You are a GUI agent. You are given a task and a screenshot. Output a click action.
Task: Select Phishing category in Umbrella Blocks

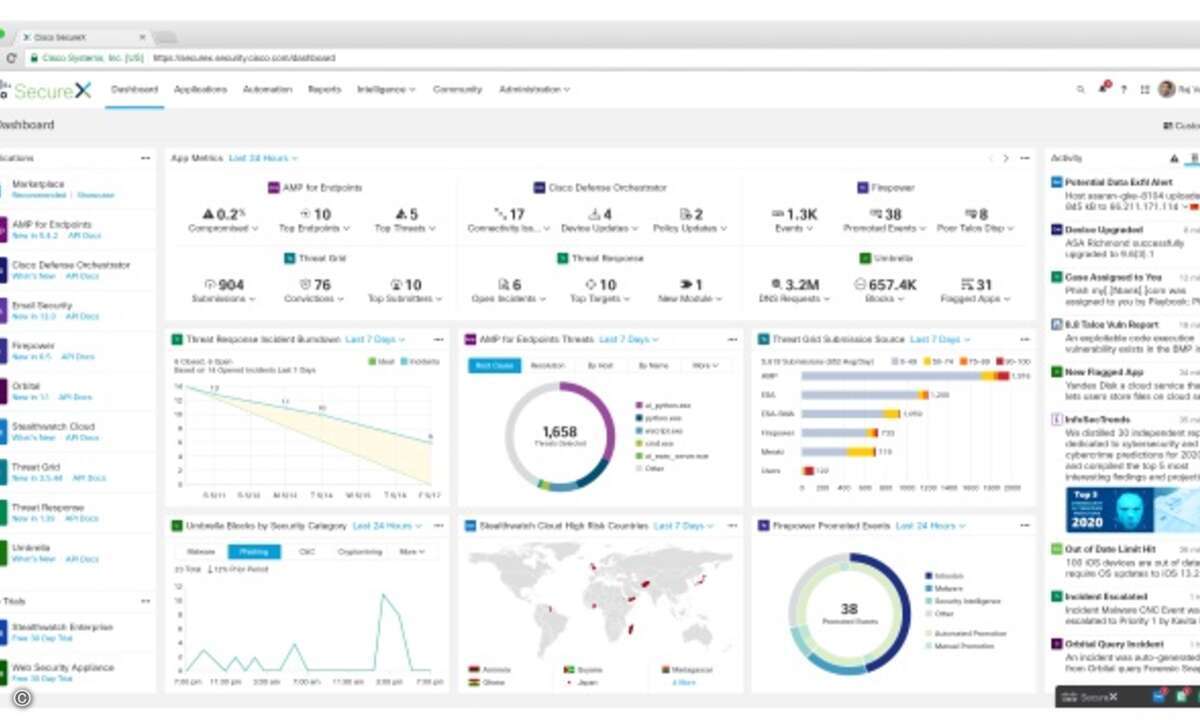tap(254, 552)
